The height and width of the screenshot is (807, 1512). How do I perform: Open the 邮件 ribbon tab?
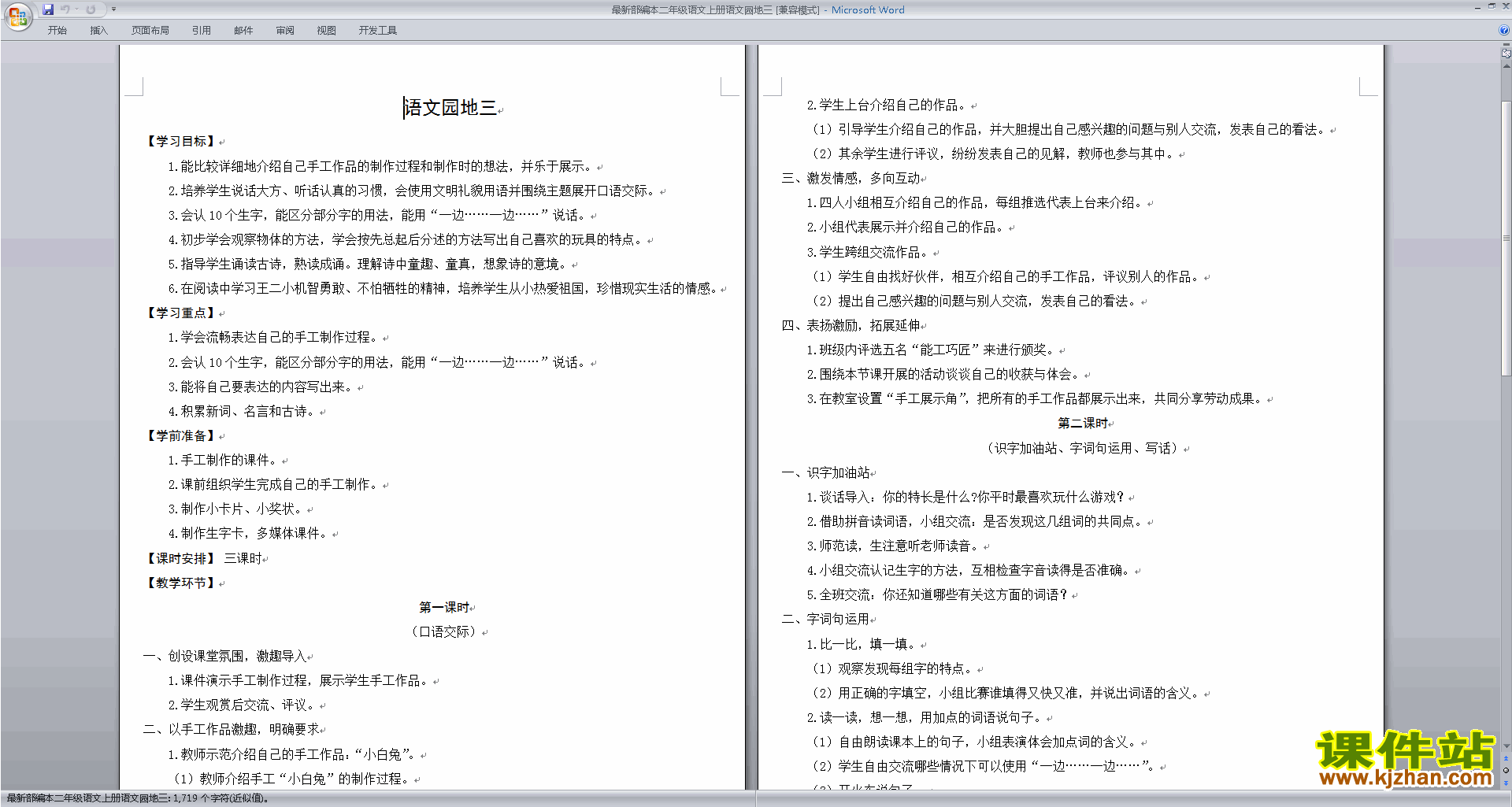point(243,31)
